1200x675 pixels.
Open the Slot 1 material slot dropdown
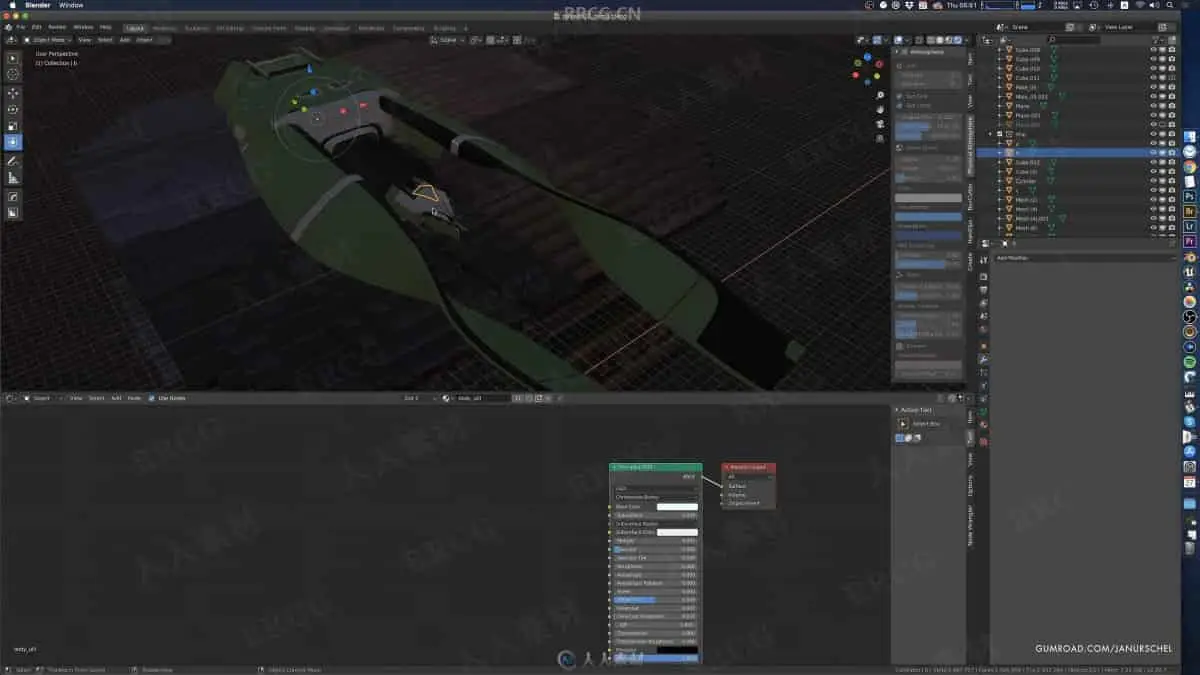[418, 398]
